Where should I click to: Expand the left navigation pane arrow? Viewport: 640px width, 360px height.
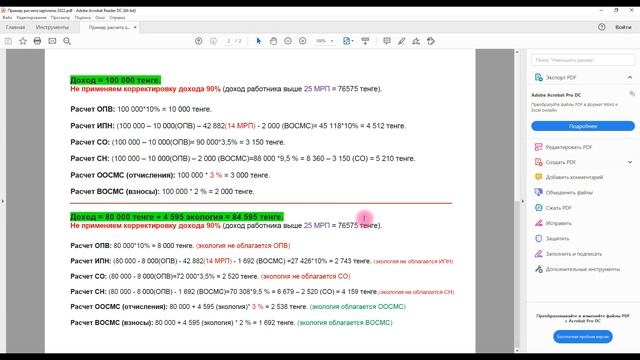[x=3, y=201]
